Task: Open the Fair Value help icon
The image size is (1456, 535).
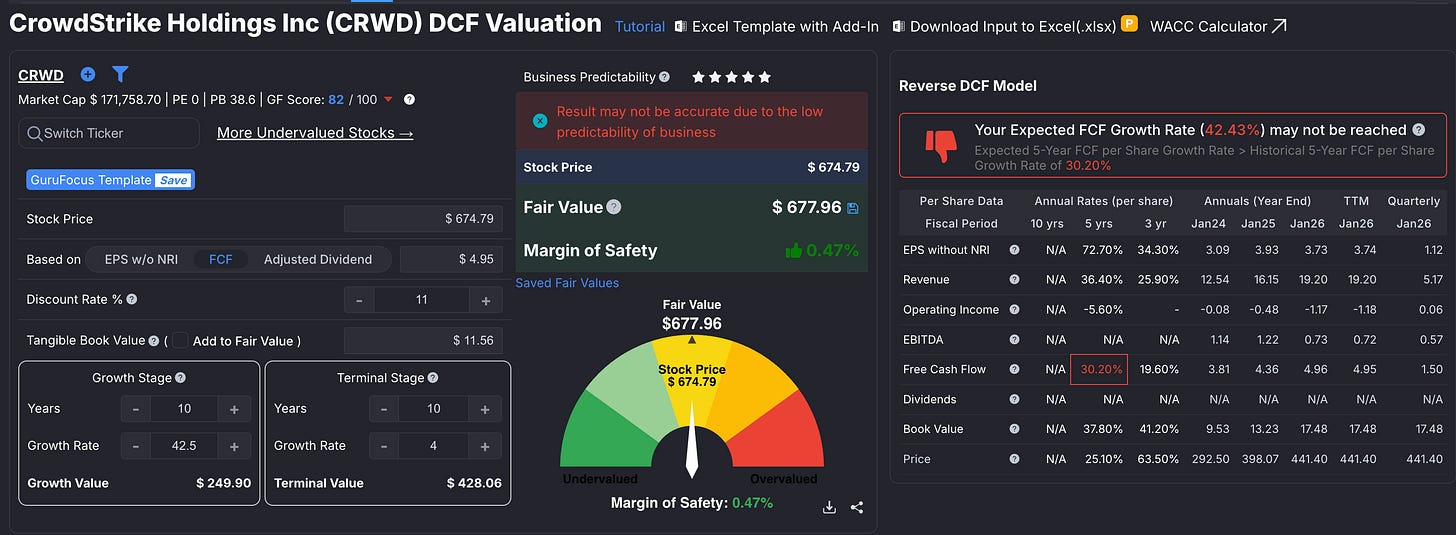Action: [x=614, y=207]
